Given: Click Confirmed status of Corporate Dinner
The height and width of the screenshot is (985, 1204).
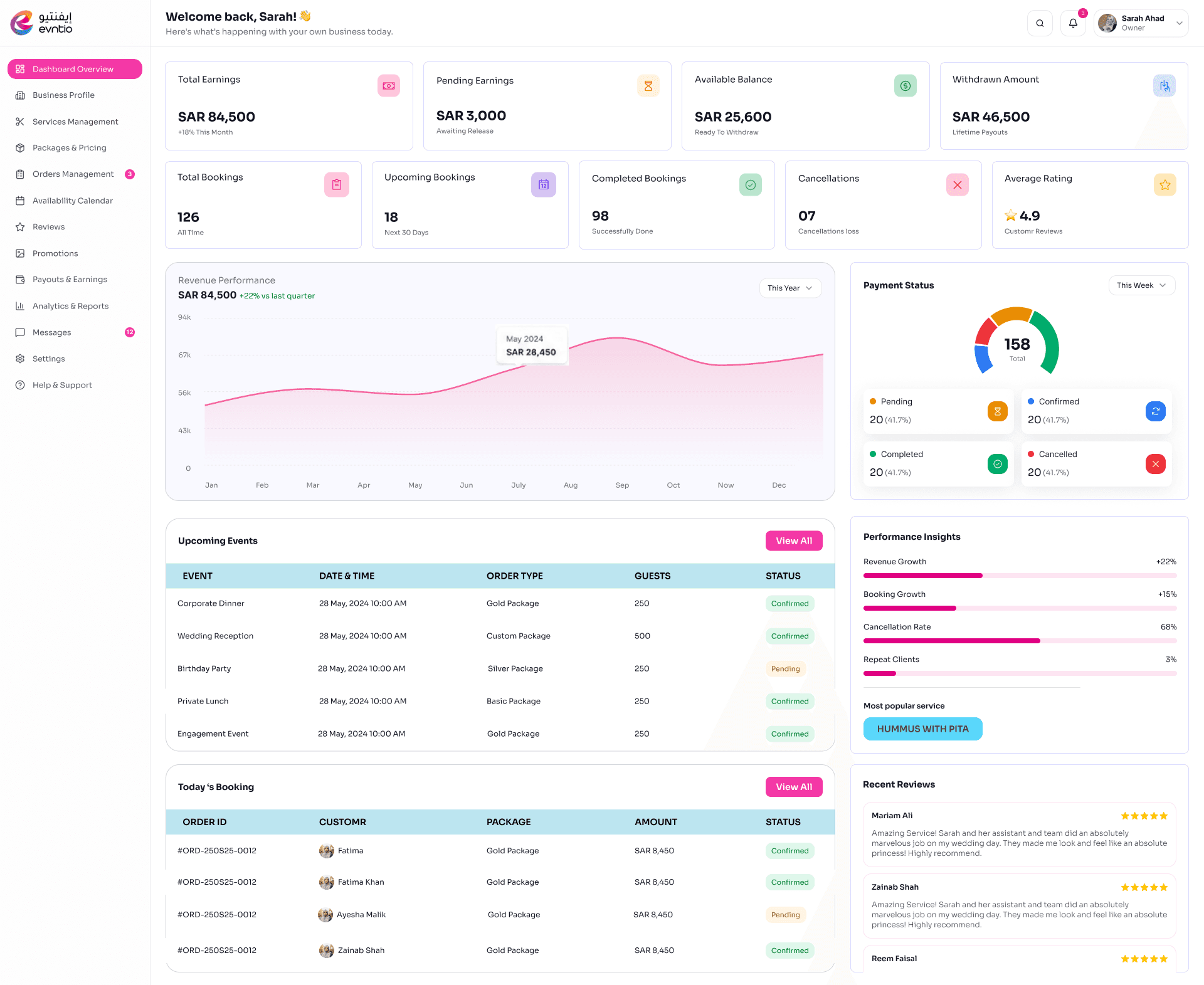Looking at the screenshot, I should point(789,603).
